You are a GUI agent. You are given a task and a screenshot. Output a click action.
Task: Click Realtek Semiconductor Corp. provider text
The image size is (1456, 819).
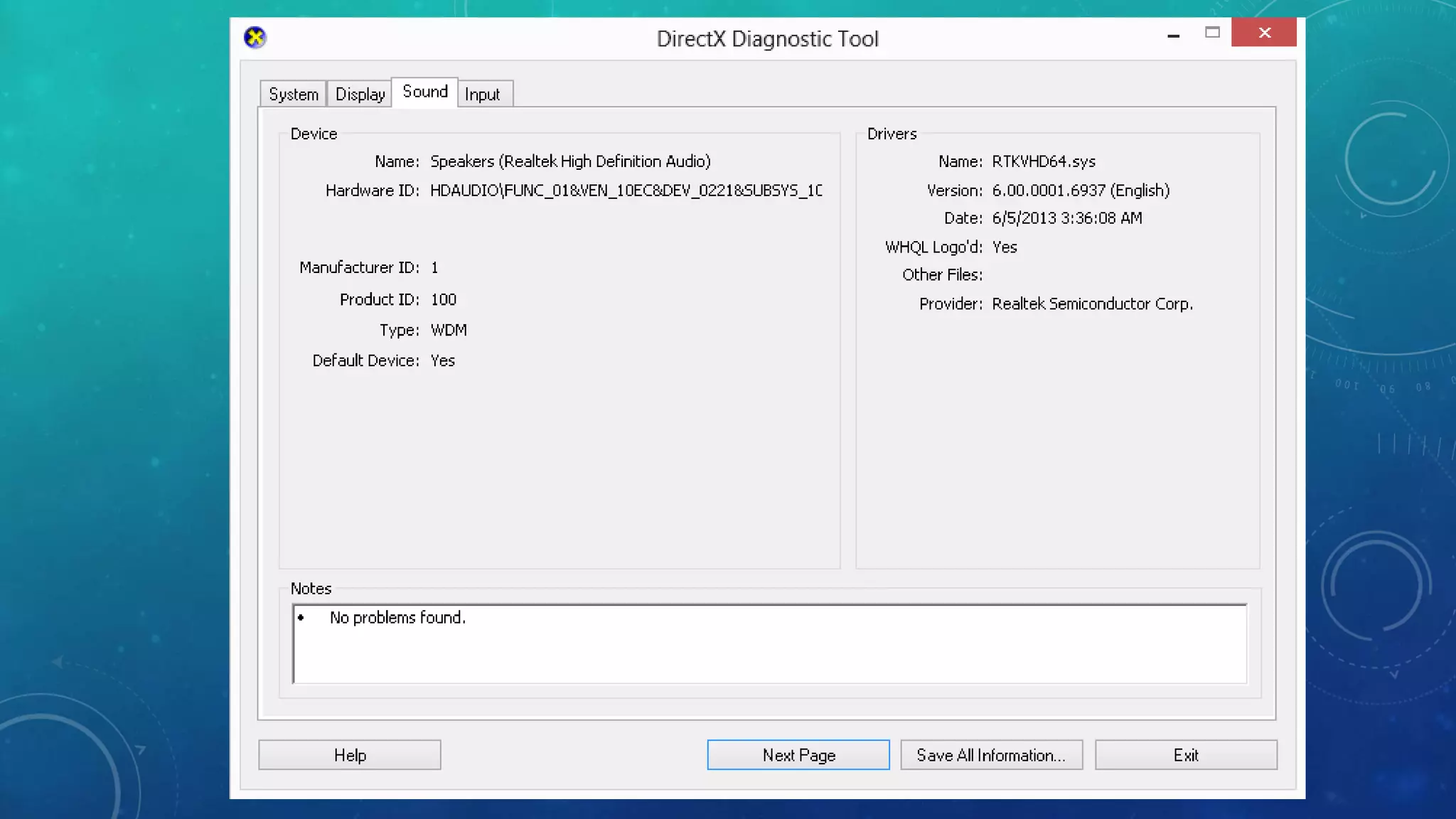tap(1092, 304)
